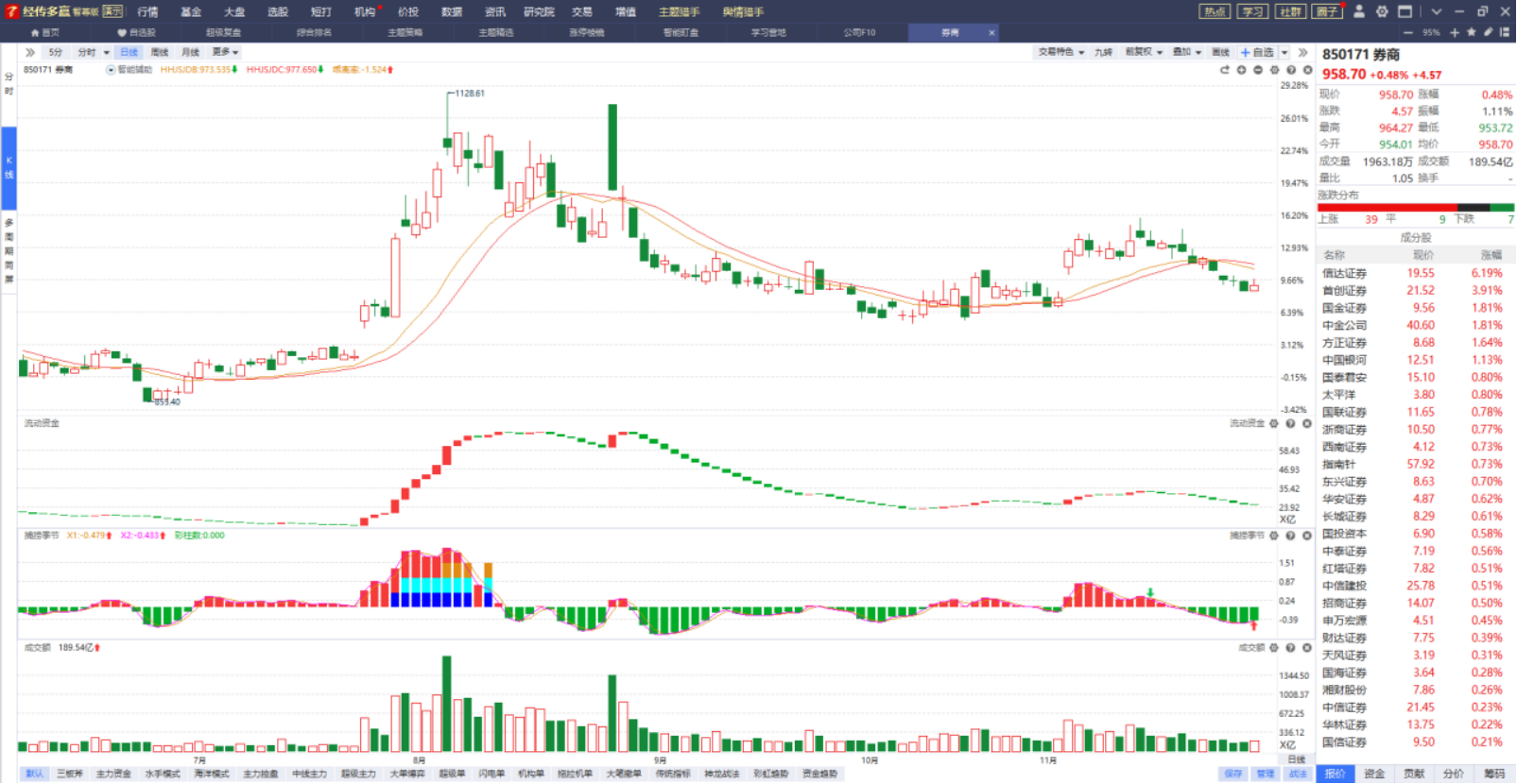This screenshot has width=1517, height=784.
Task: Click the share arrow icon above main chart
Action: [x=1225, y=70]
